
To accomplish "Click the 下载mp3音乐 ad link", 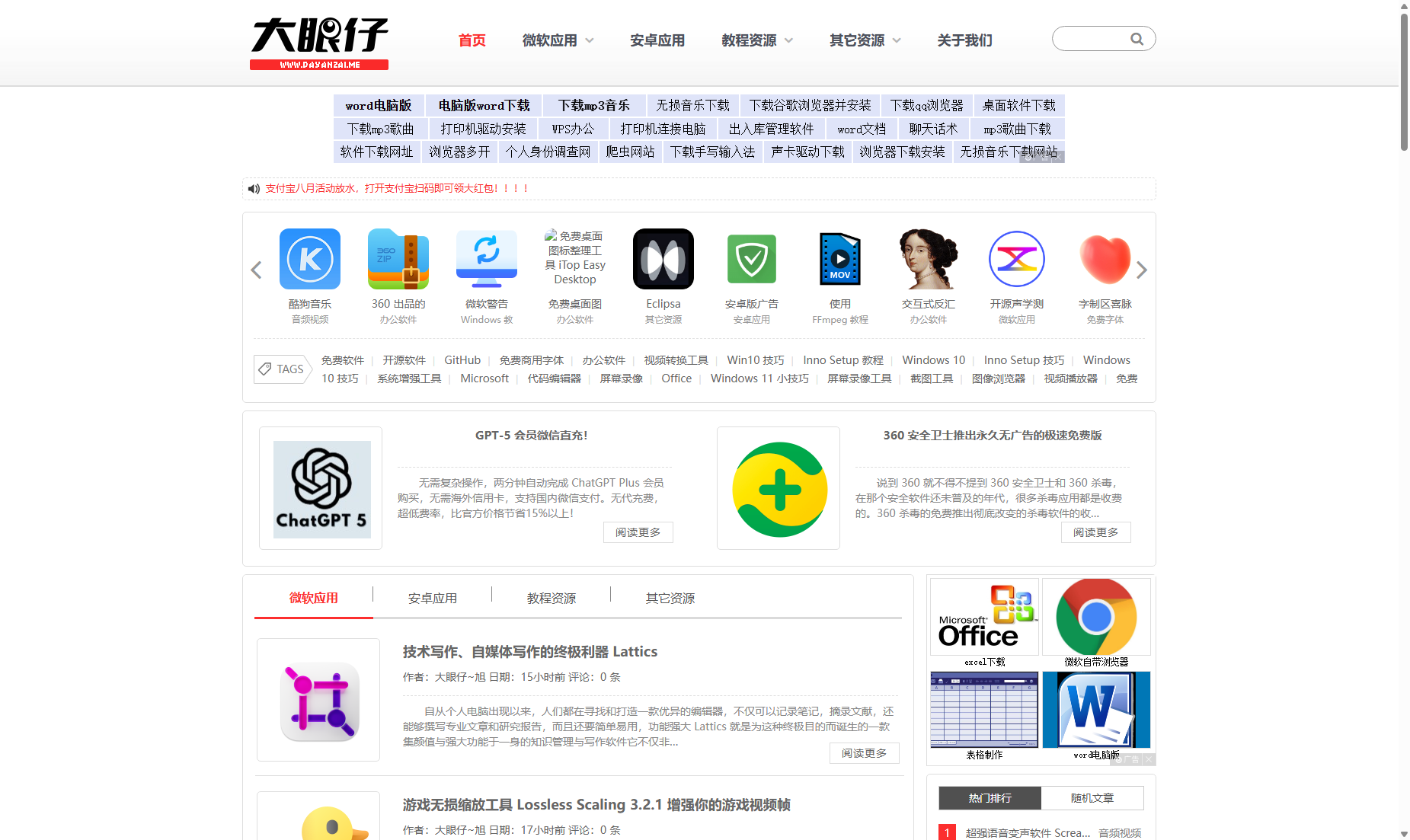I will tap(593, 106).
